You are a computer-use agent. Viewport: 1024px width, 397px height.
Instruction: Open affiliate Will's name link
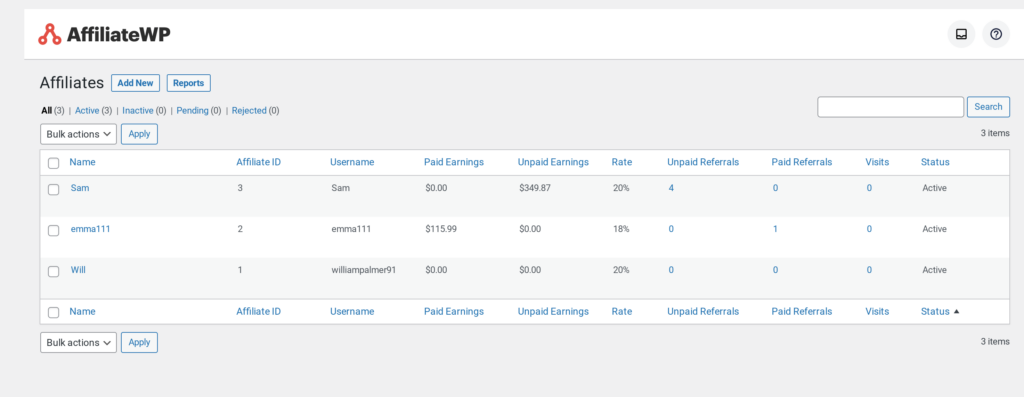78,270
